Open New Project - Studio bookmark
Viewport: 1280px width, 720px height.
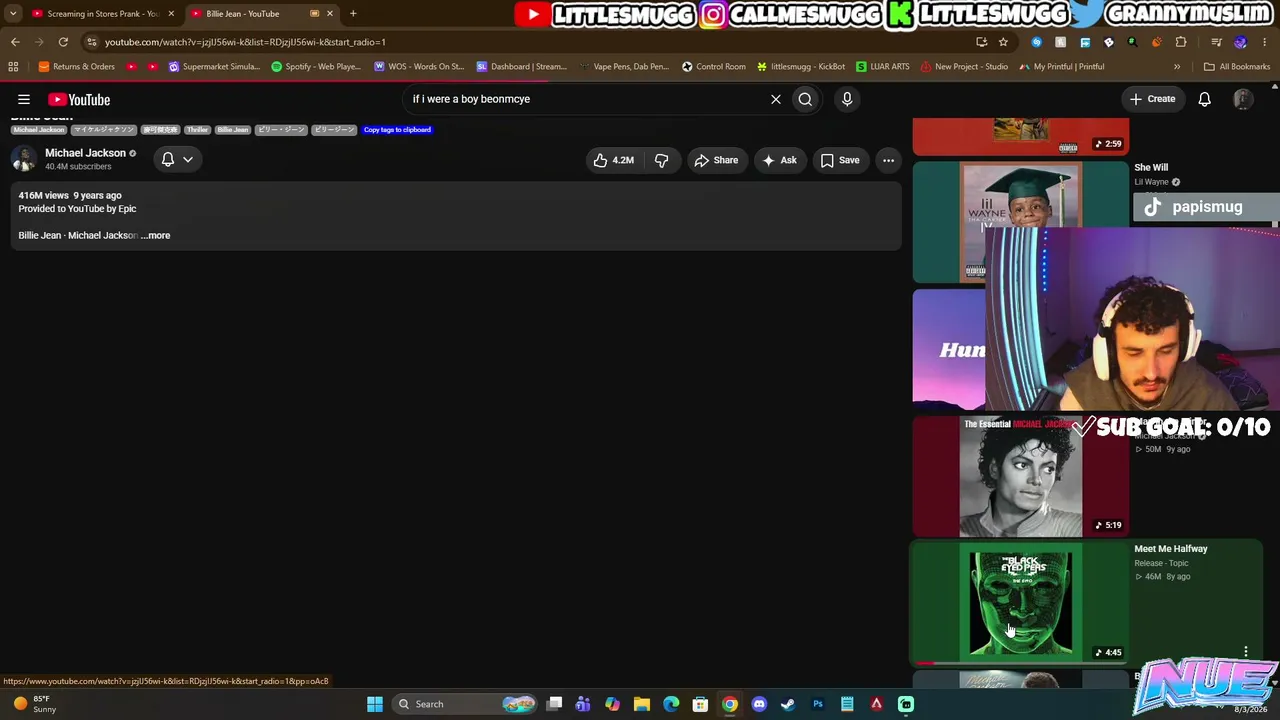965,67
